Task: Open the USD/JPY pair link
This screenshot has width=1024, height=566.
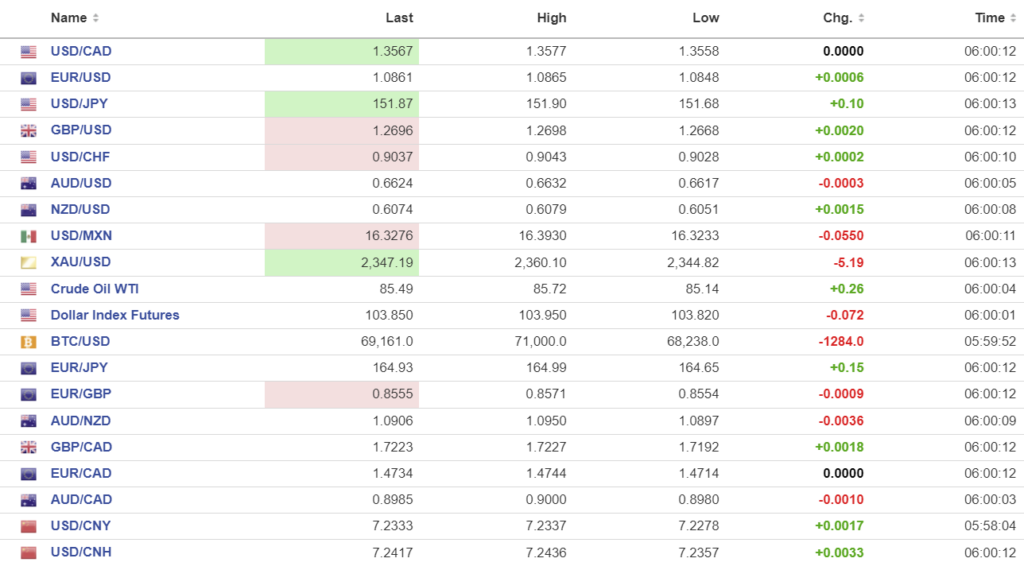Action: coord(81,104)
